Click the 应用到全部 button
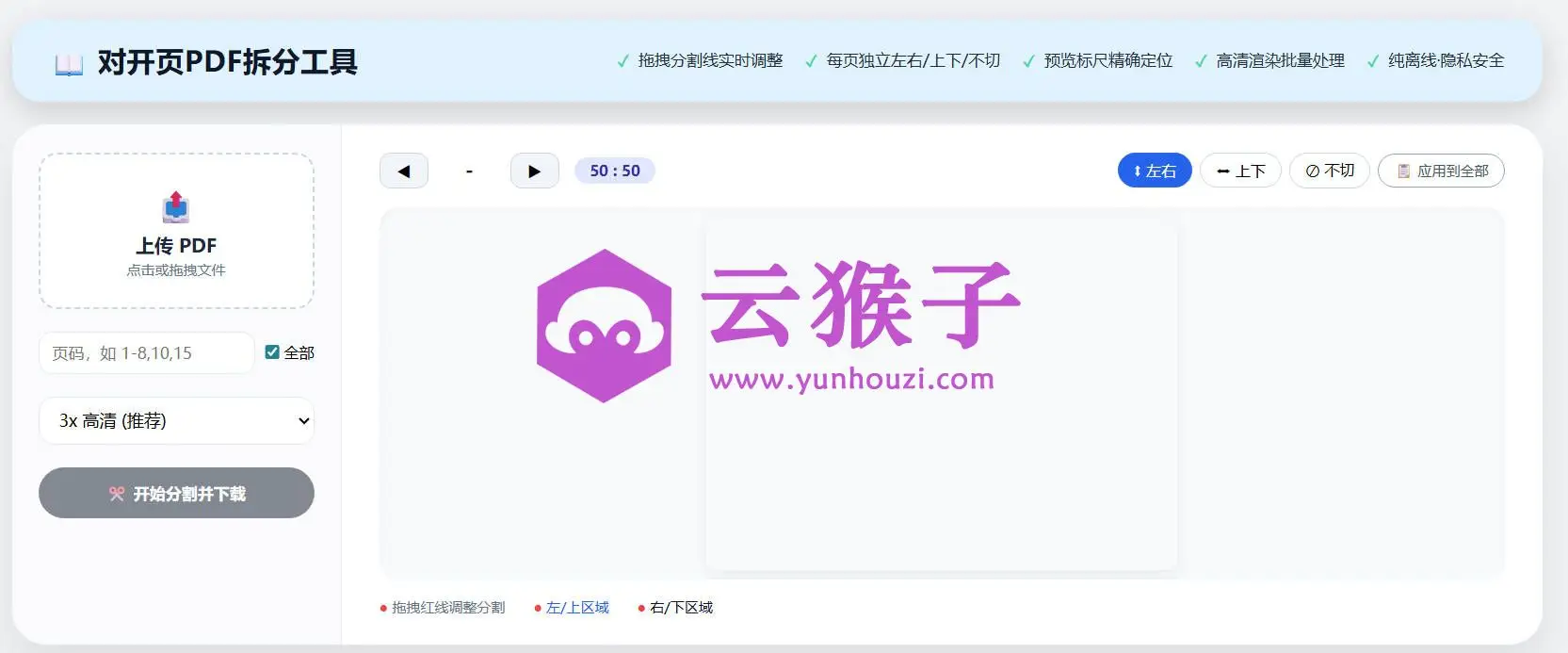The width and height of the screenshot is (1568, 653). (1441, 171)
